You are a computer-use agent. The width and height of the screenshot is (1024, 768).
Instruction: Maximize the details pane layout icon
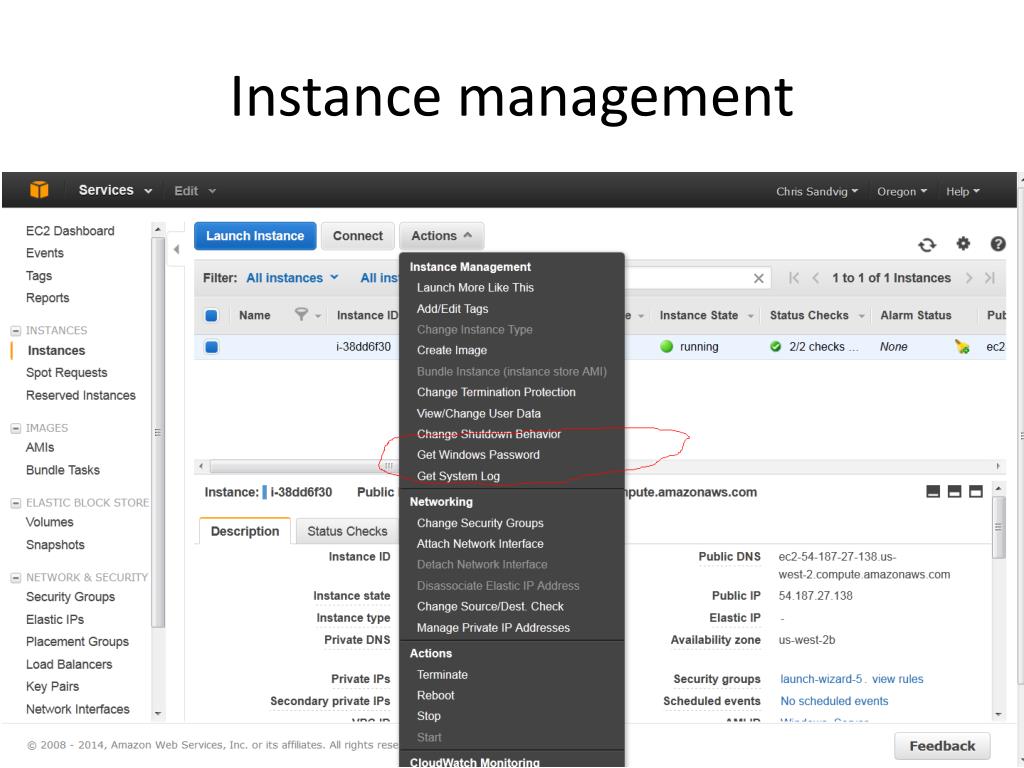point(976,492)
